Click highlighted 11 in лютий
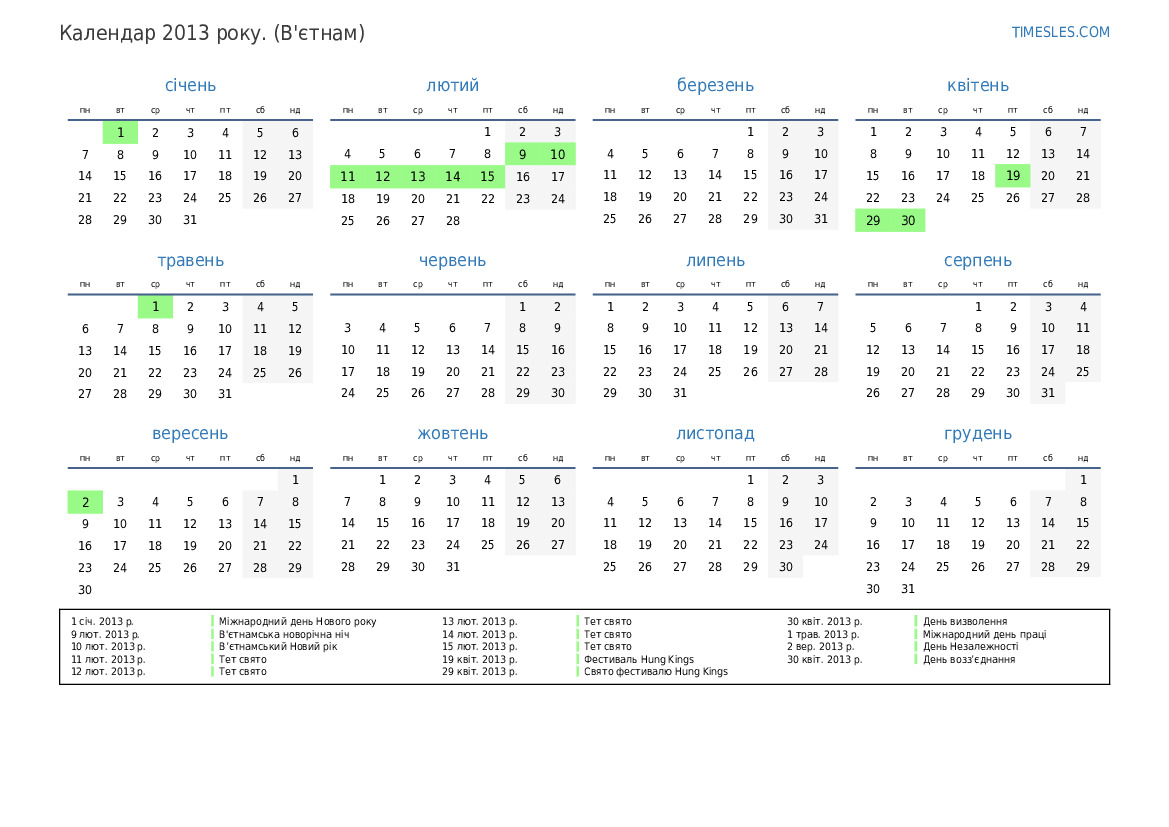The width and height of the screenshot is (1169, 827). point(347,177)
